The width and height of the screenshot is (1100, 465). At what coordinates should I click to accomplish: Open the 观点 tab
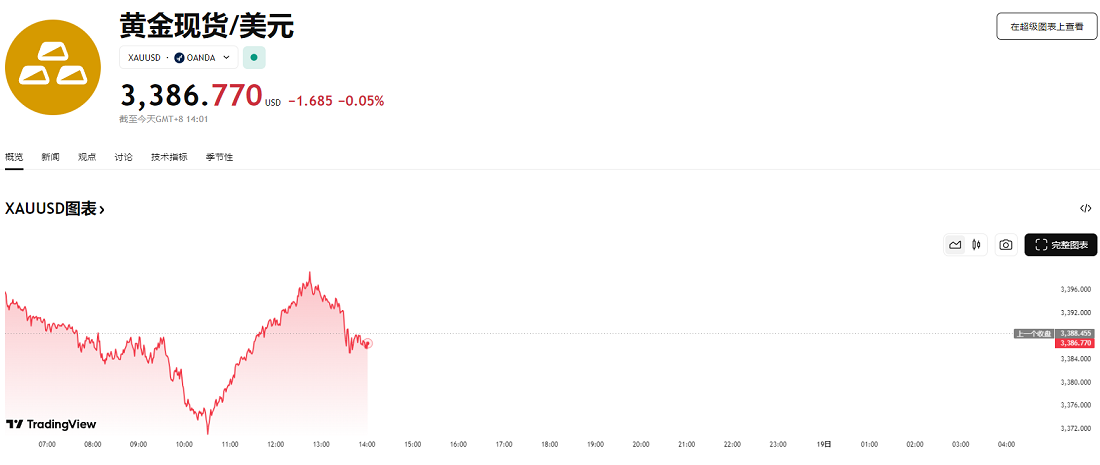coord(87,157)
